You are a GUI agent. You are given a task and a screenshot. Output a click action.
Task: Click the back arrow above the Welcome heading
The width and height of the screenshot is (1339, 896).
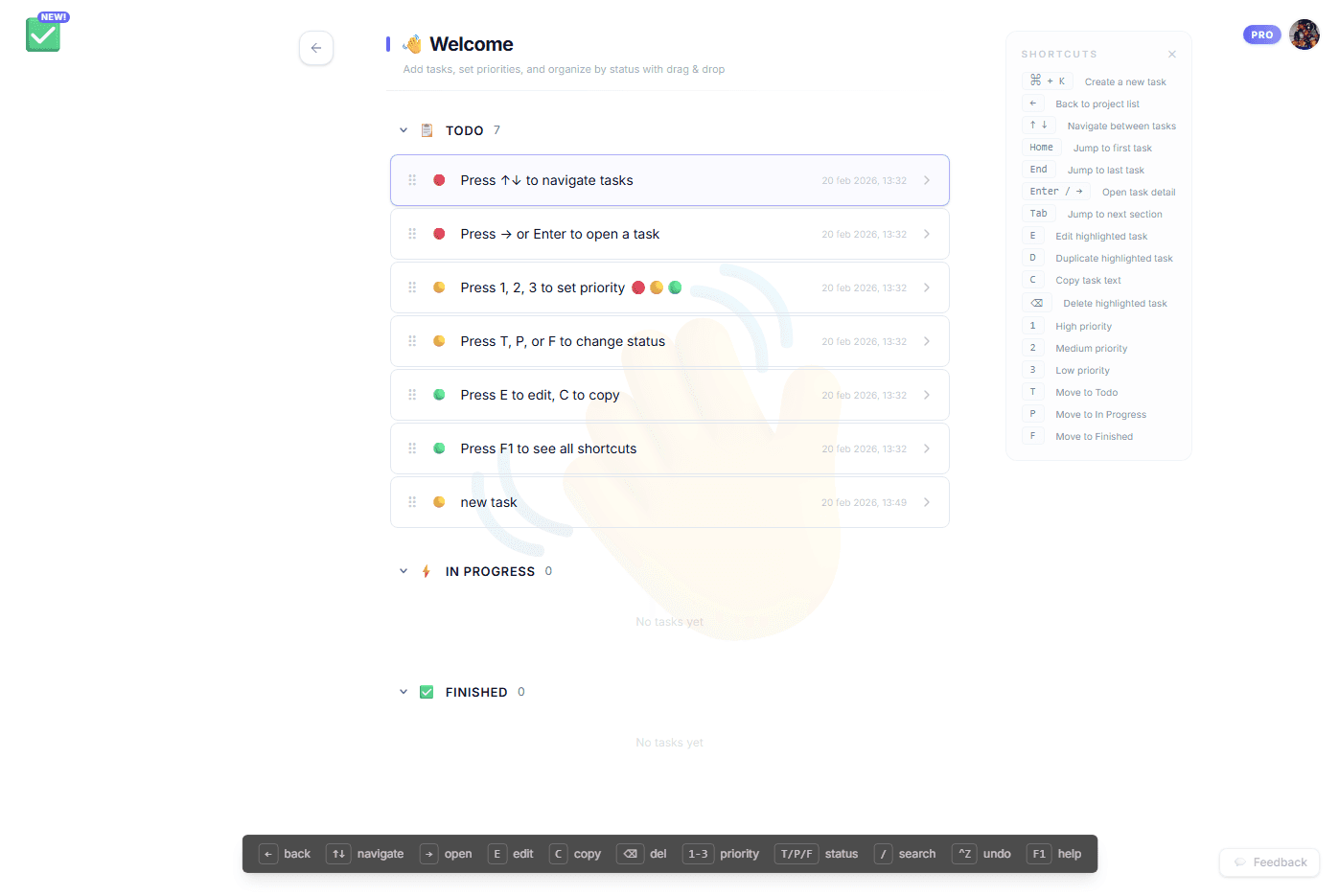[x=316, y=48]
